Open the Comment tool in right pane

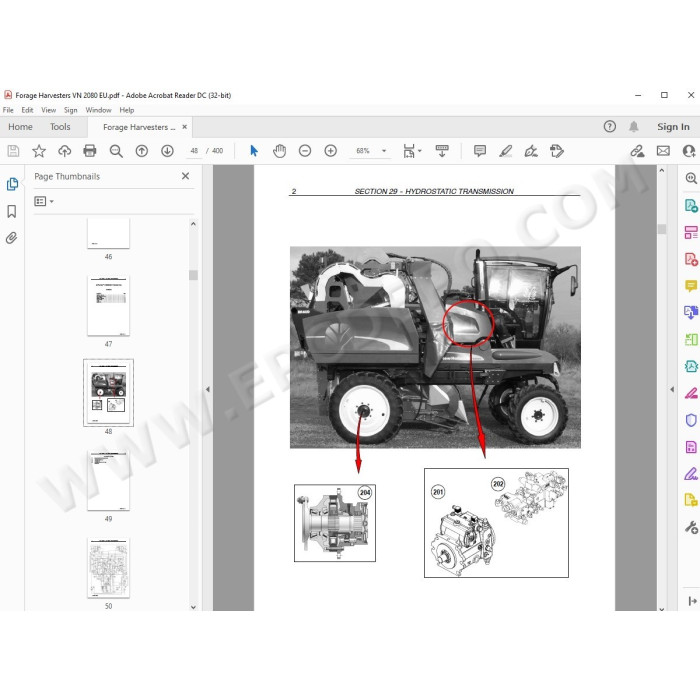691,286
